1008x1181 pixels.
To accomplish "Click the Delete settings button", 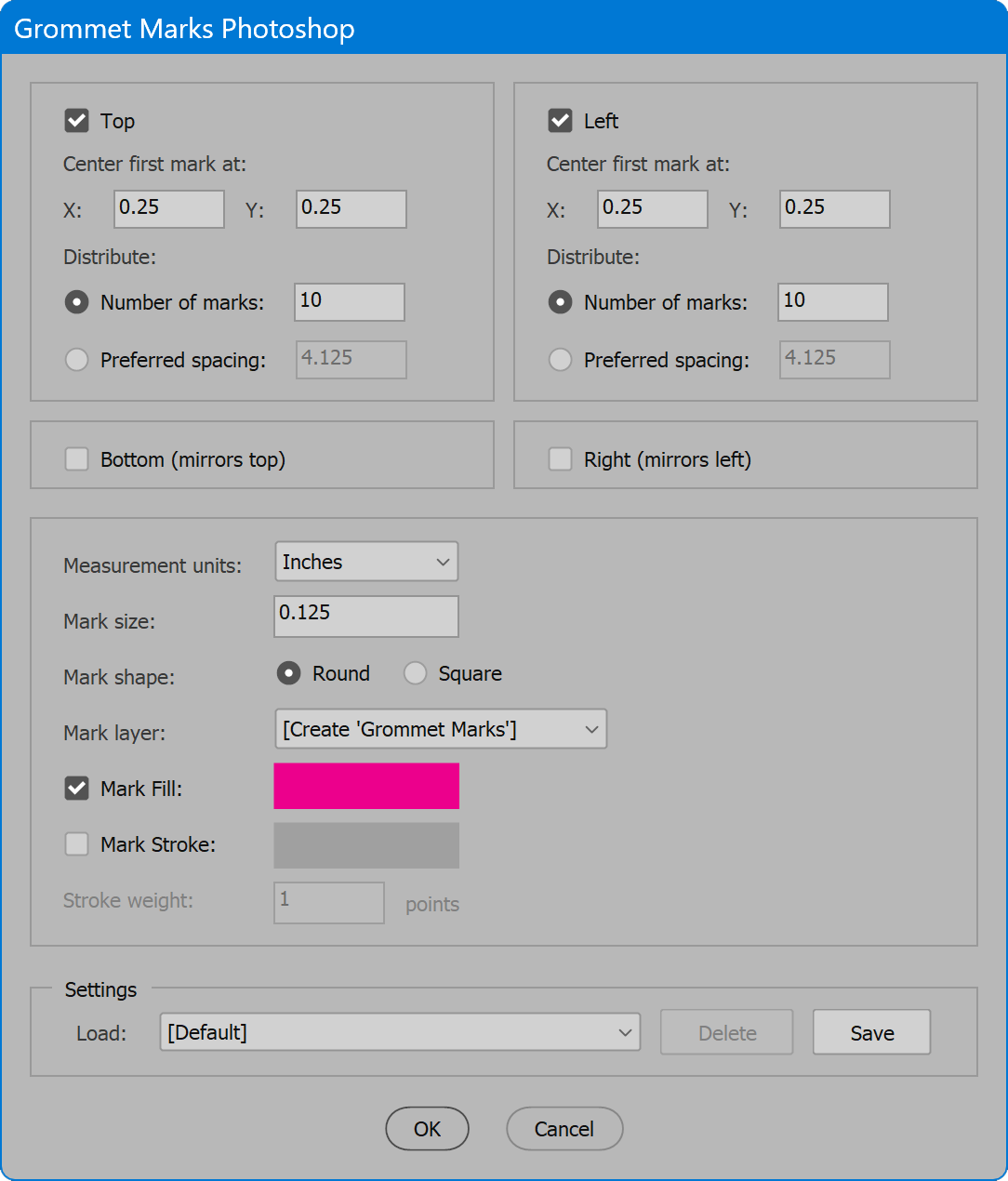I will tap(727, 1032).
